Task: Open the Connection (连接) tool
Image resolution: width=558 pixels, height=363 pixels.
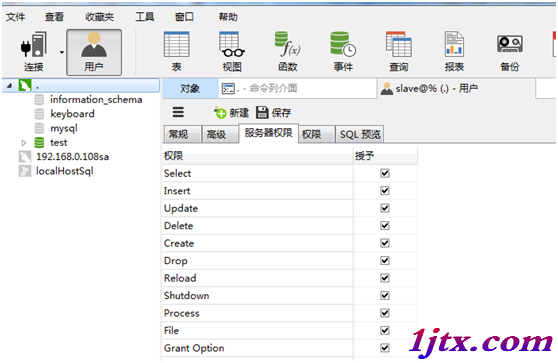Action: tap(34, 52)
